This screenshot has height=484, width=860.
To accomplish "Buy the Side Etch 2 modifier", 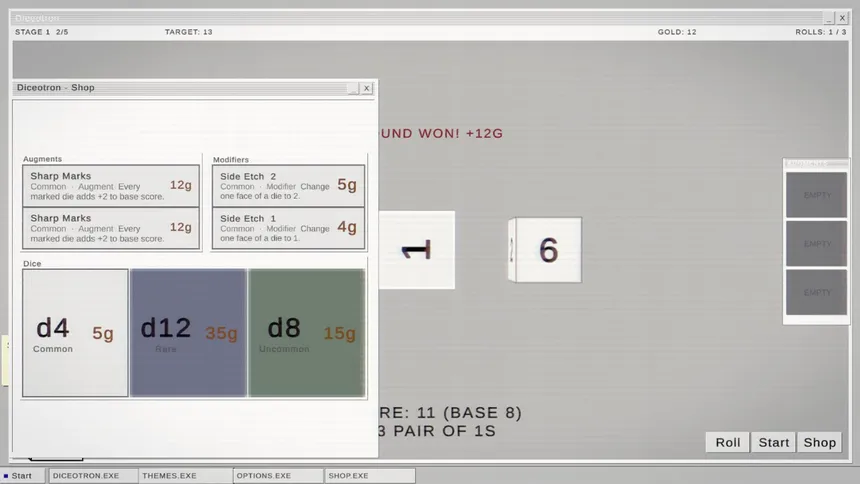I will coord(288,185).
